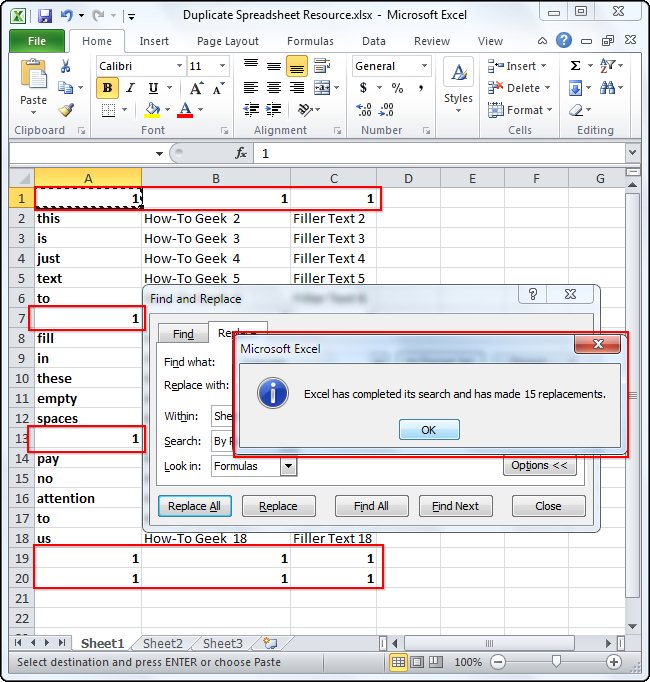Image resolution: width=650 pixels, height=682 pixels.
Task: Click the Replace All button
Action: pyautogui.click(x=194, y=506)
